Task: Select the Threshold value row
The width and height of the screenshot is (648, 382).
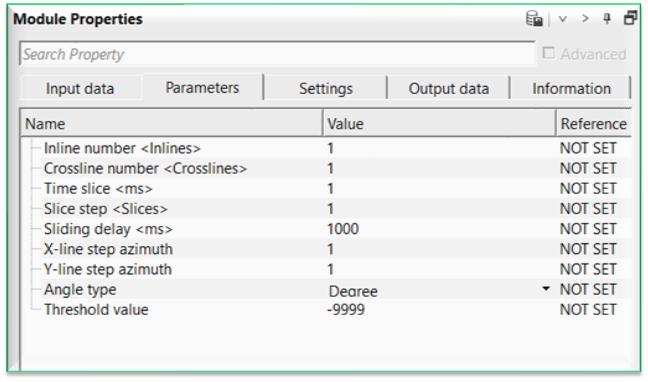Action: click(326, 310)
